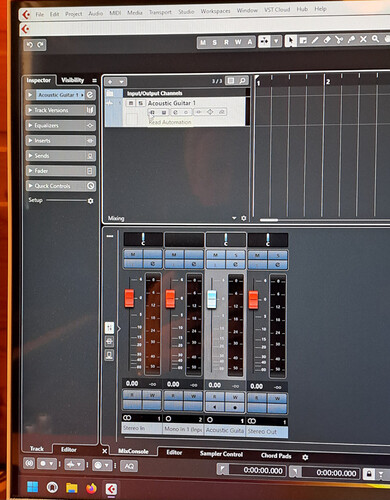Image resolution: width=390 pixels, height=500 pixels.
Task: Show the fader section in MixConsole
Action: tap(109, 328)
